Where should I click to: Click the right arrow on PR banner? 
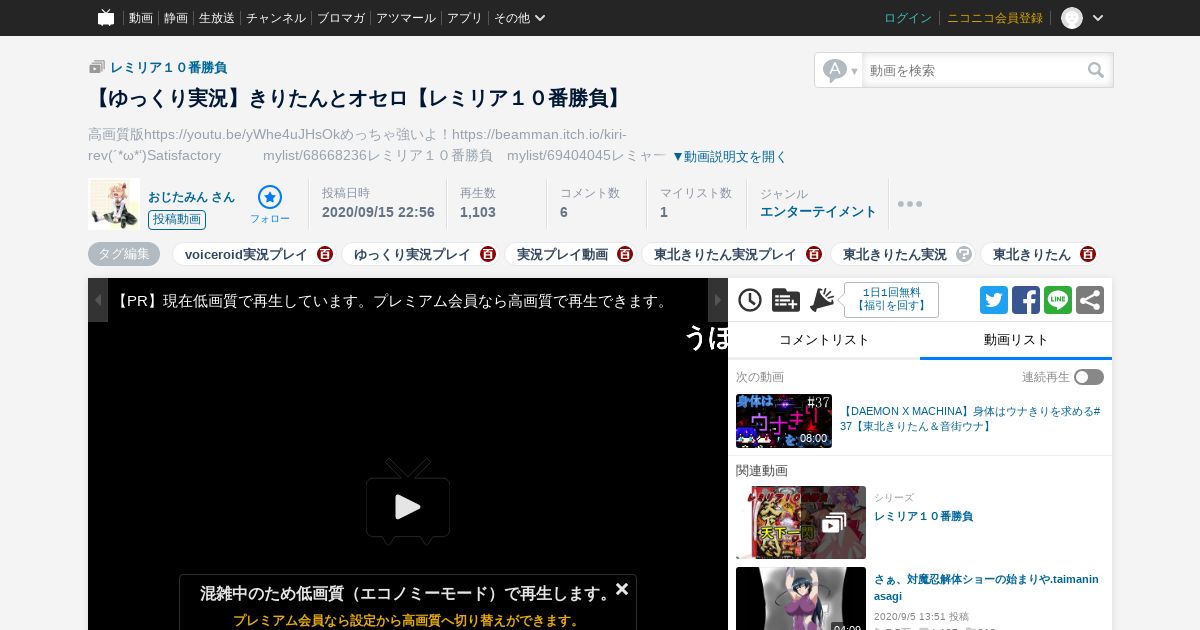[x=718, y=300]
